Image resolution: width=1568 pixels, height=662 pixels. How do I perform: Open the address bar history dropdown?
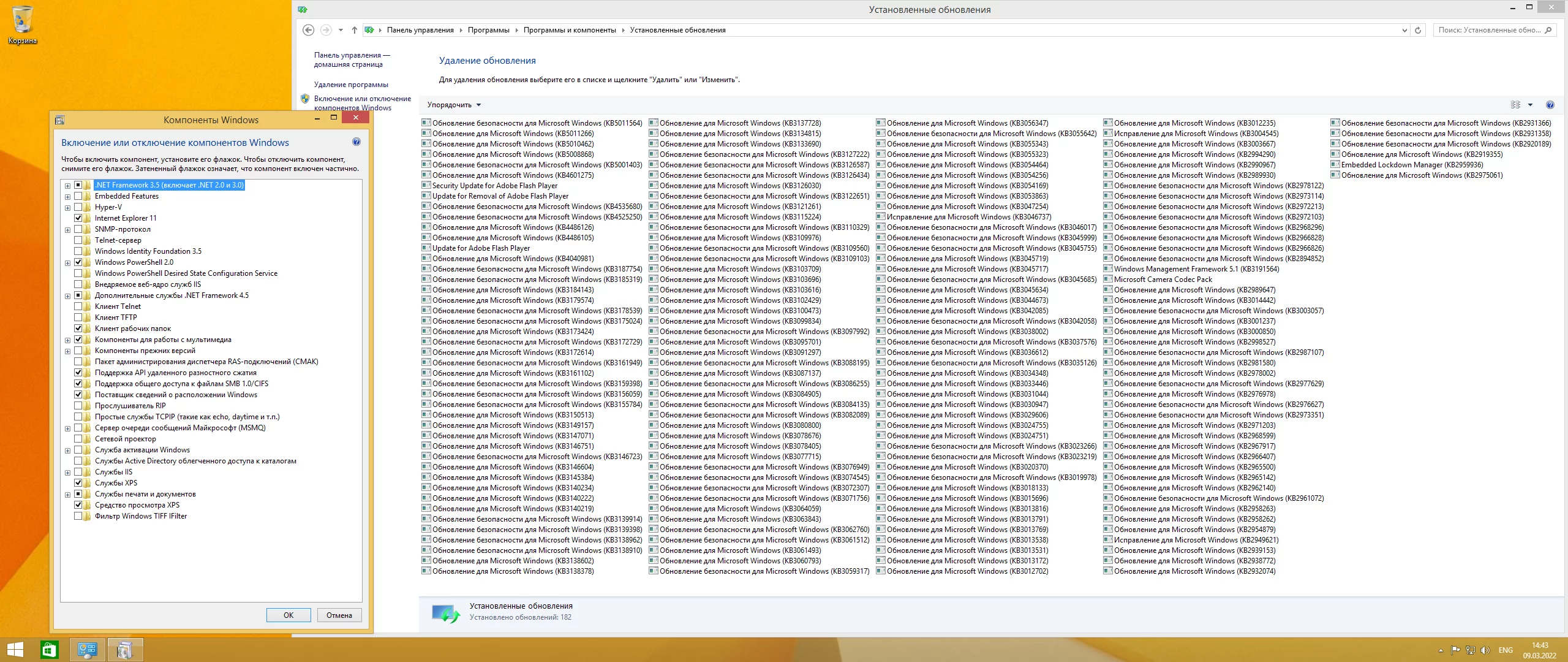click(x=1404, y=30)
